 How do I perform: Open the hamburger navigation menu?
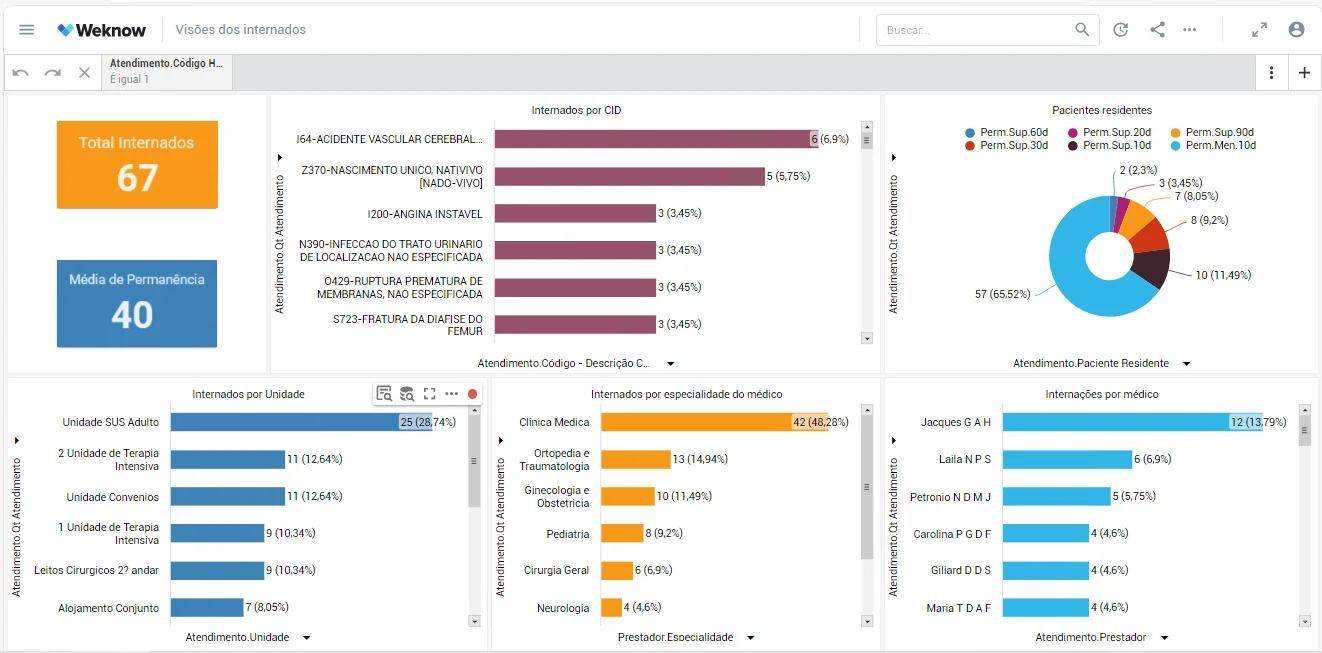(x=27, y=30)
